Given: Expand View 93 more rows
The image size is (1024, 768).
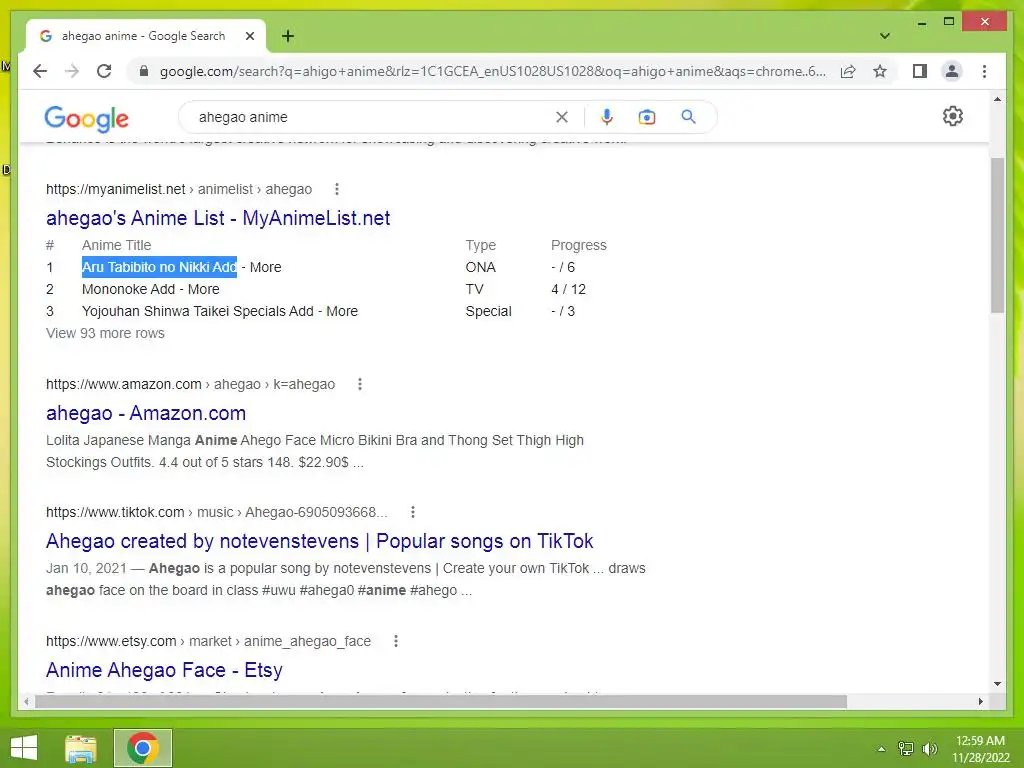Looking at the screenshot, I should point(105,333).
